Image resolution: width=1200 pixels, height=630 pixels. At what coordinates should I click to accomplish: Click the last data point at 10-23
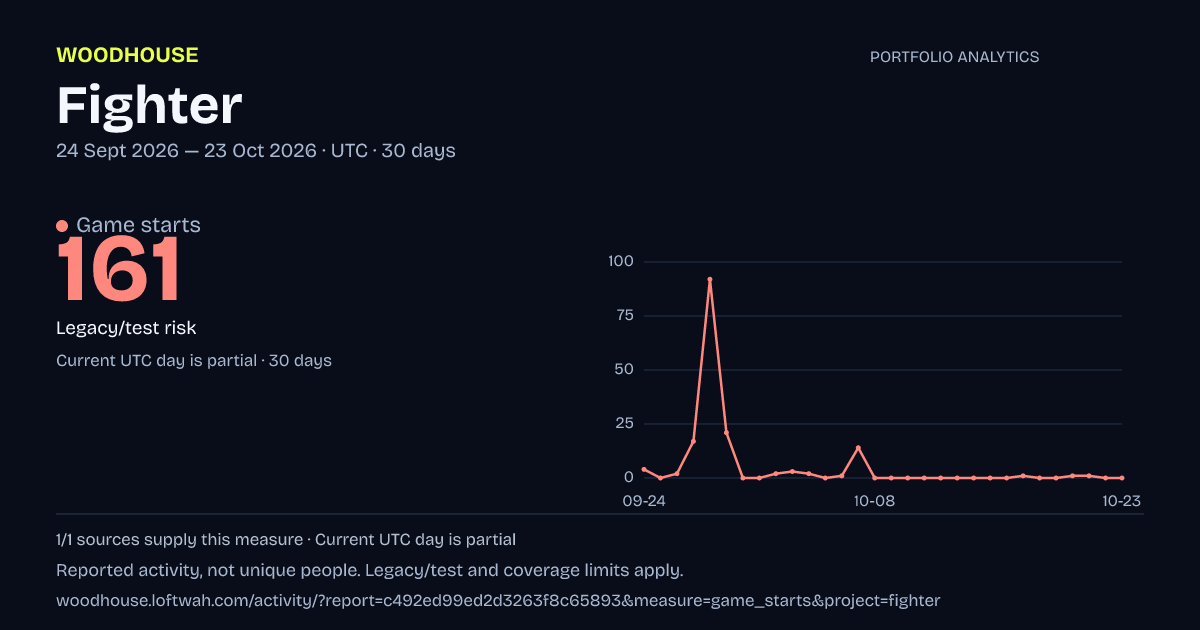(x=1122, y=478)
